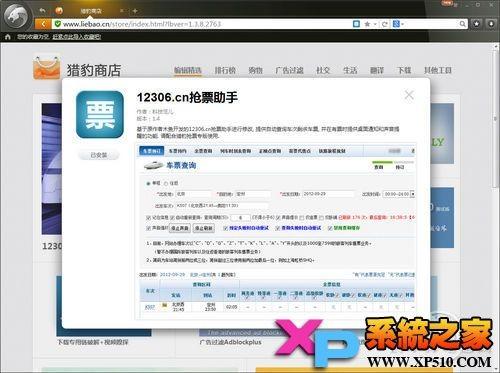Go back with the orange arrow button
Screen dimensions: 500x373
pos(43,24)
